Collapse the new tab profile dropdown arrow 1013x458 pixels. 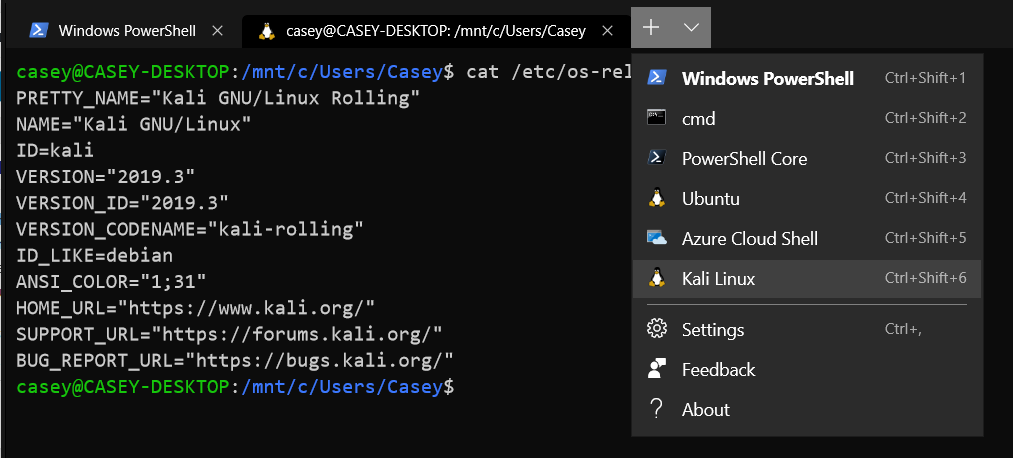pyautogui.click(x=691, y=28)
